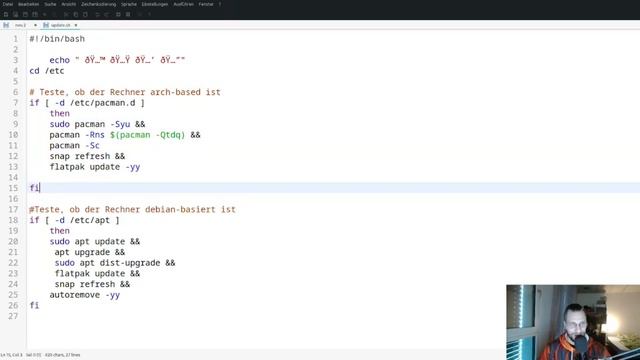Open the Einstellungen menu
This screenshot has height=360, width=640.
(155, 4)
